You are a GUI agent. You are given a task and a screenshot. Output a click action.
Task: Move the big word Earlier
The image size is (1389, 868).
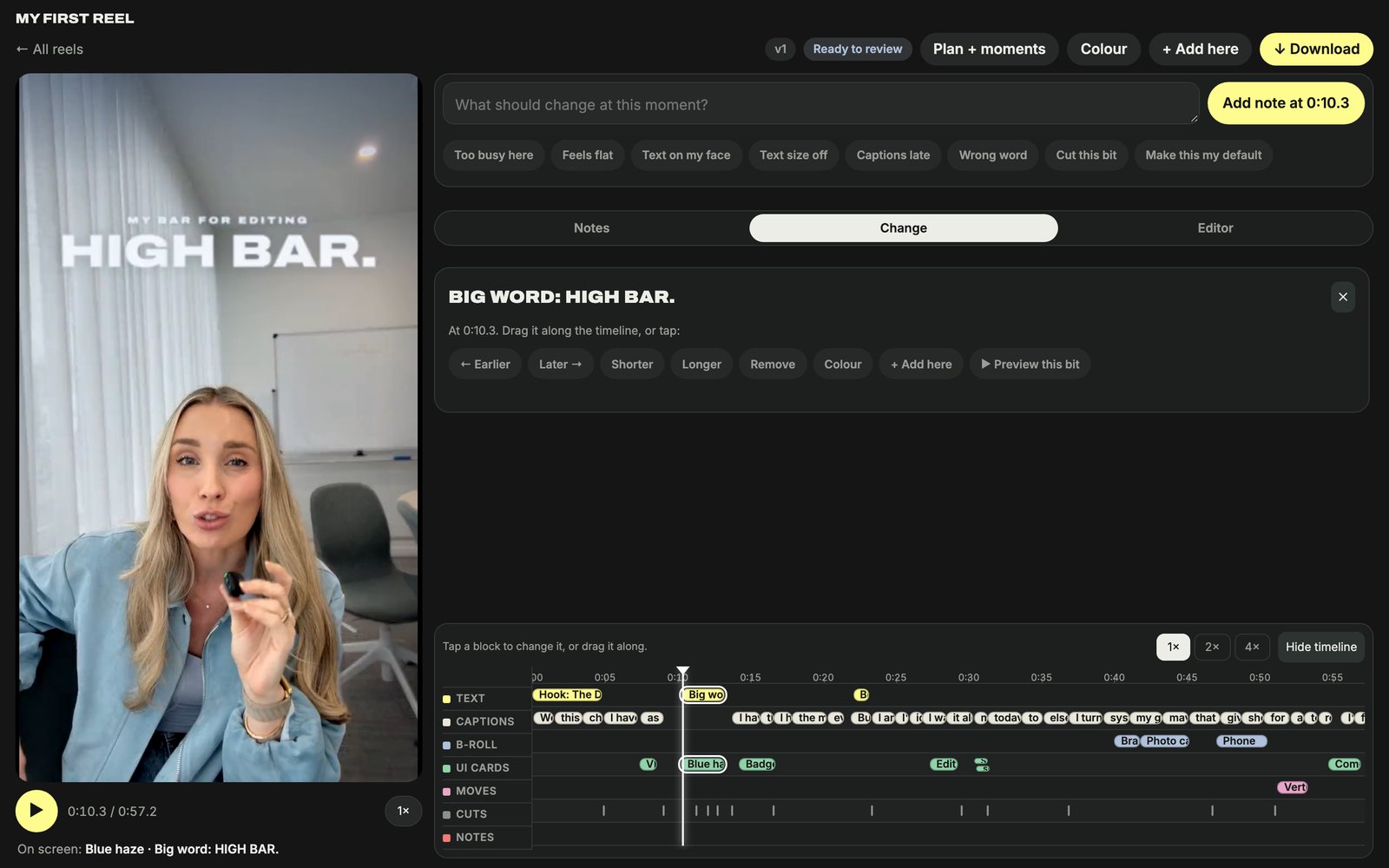[x=485, y=365]
